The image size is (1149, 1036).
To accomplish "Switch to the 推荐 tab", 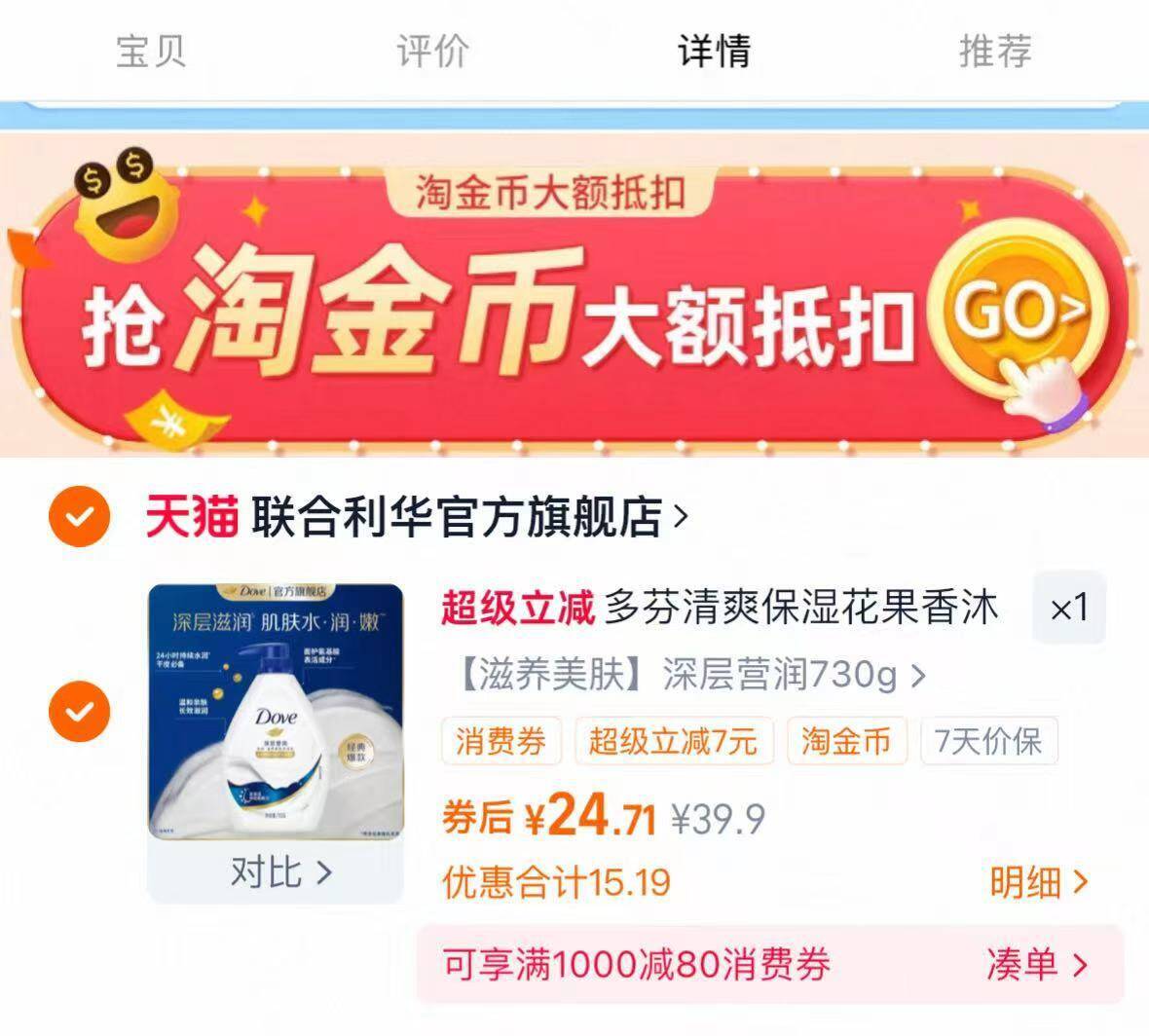I will click(995, 52).
